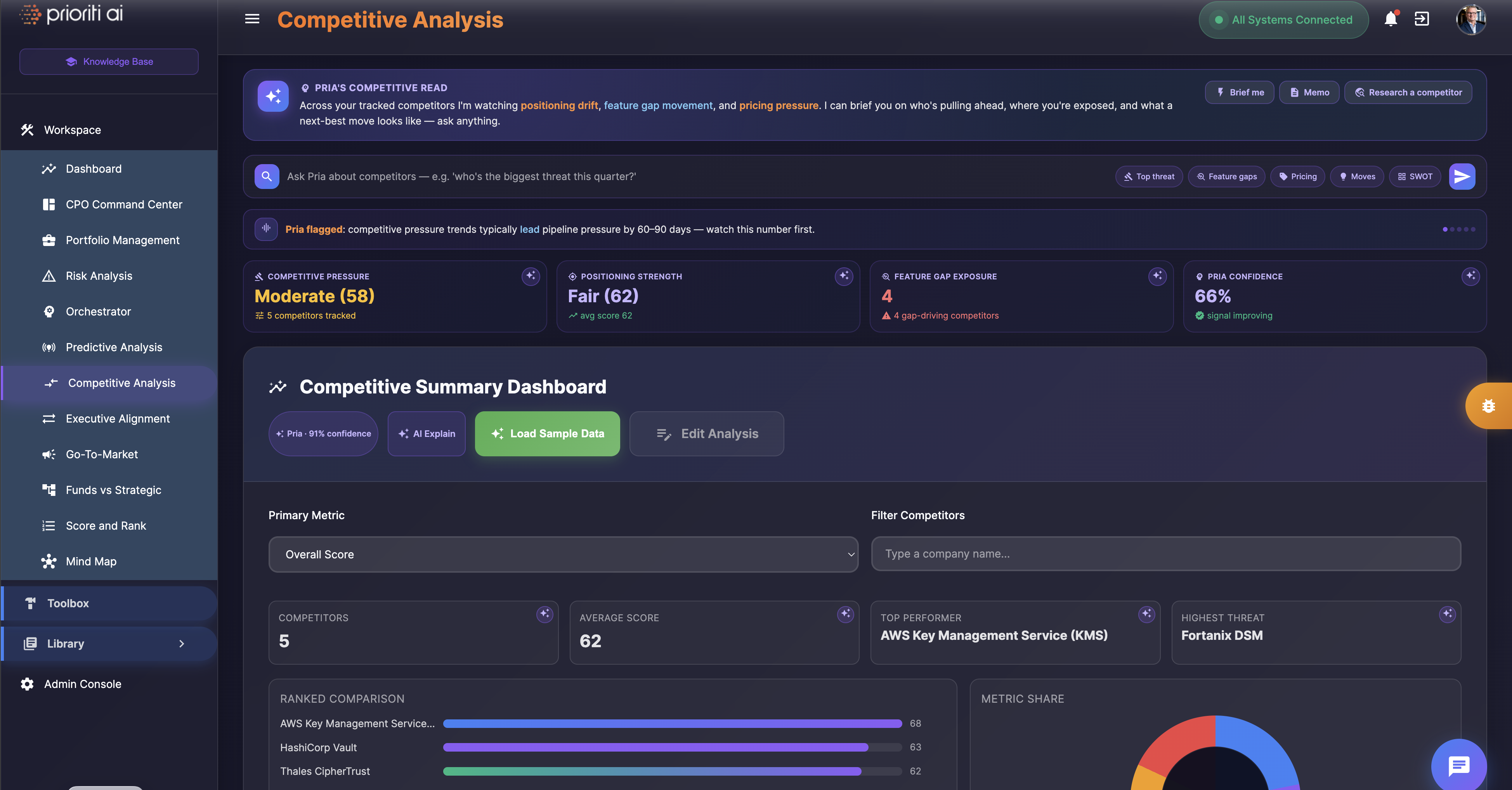Click the Risk Analysis warning triangle icon

(x=49, y=276)
